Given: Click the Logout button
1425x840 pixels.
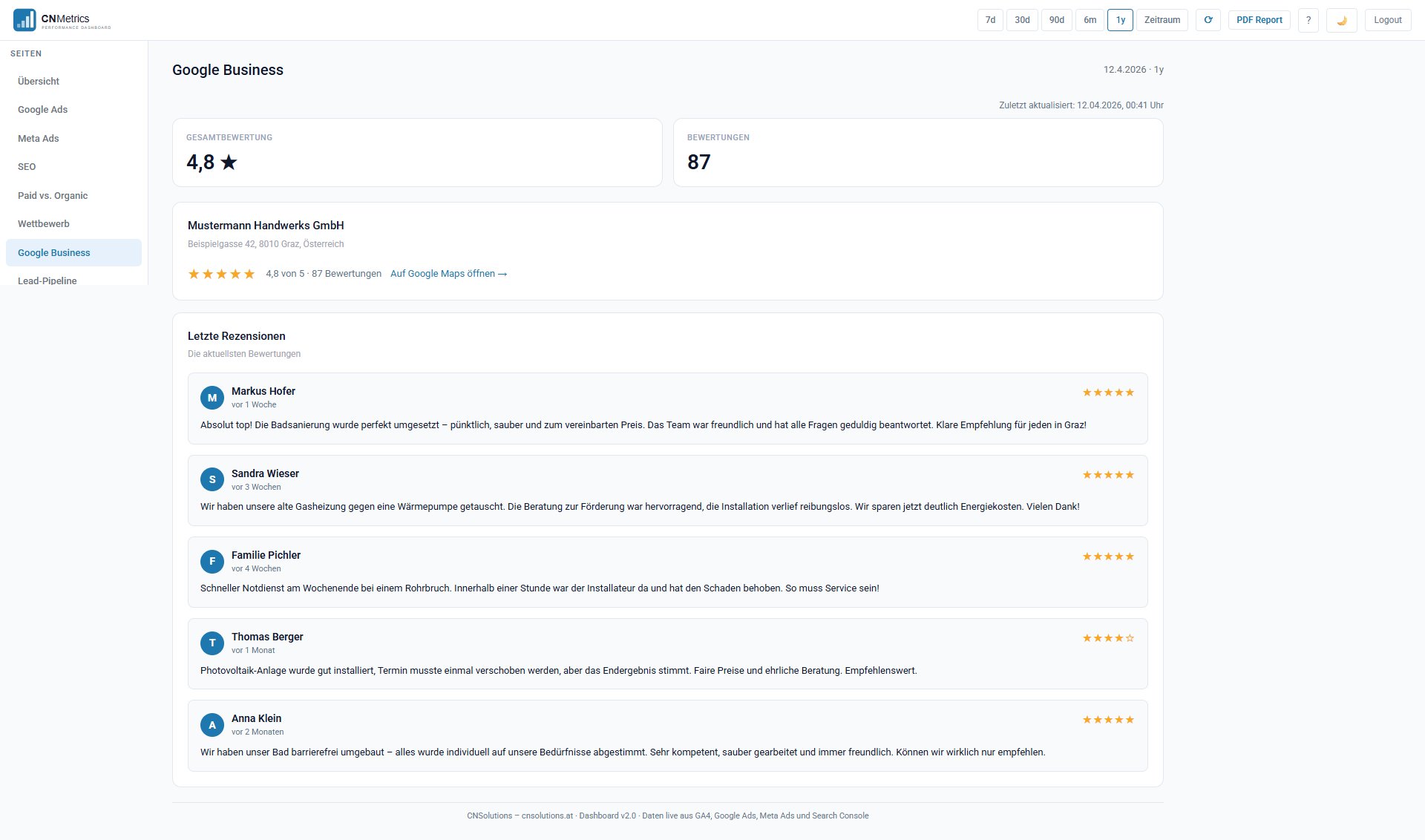Looking at the screenshot, I should pyautogui.click(x=1387, y=20).
